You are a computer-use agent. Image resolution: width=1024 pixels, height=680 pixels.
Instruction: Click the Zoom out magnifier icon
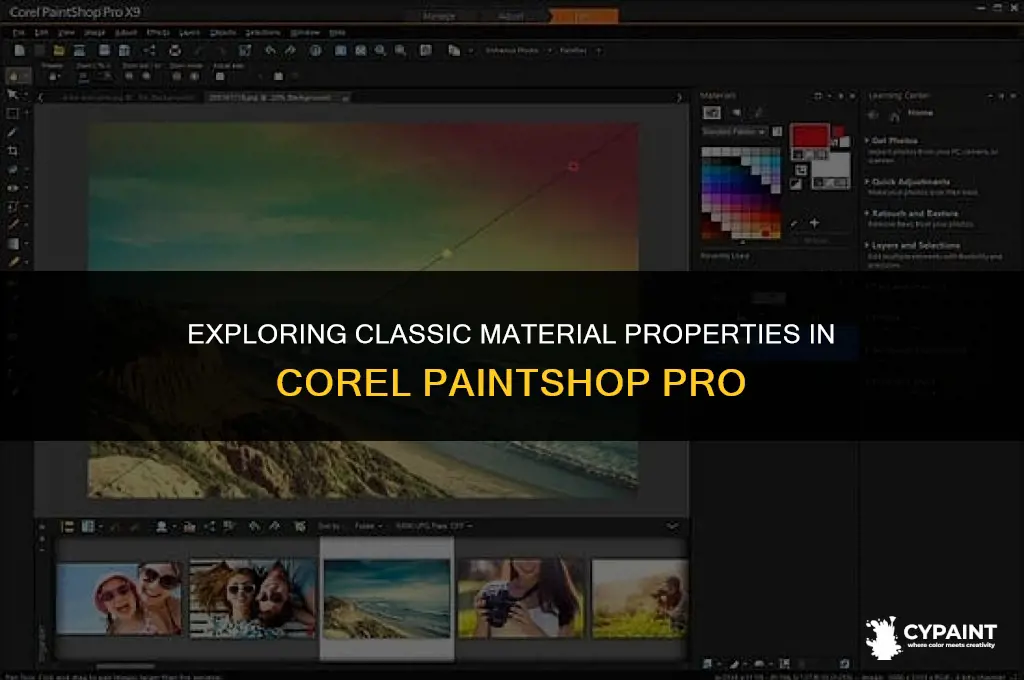[x=380, y=50]
